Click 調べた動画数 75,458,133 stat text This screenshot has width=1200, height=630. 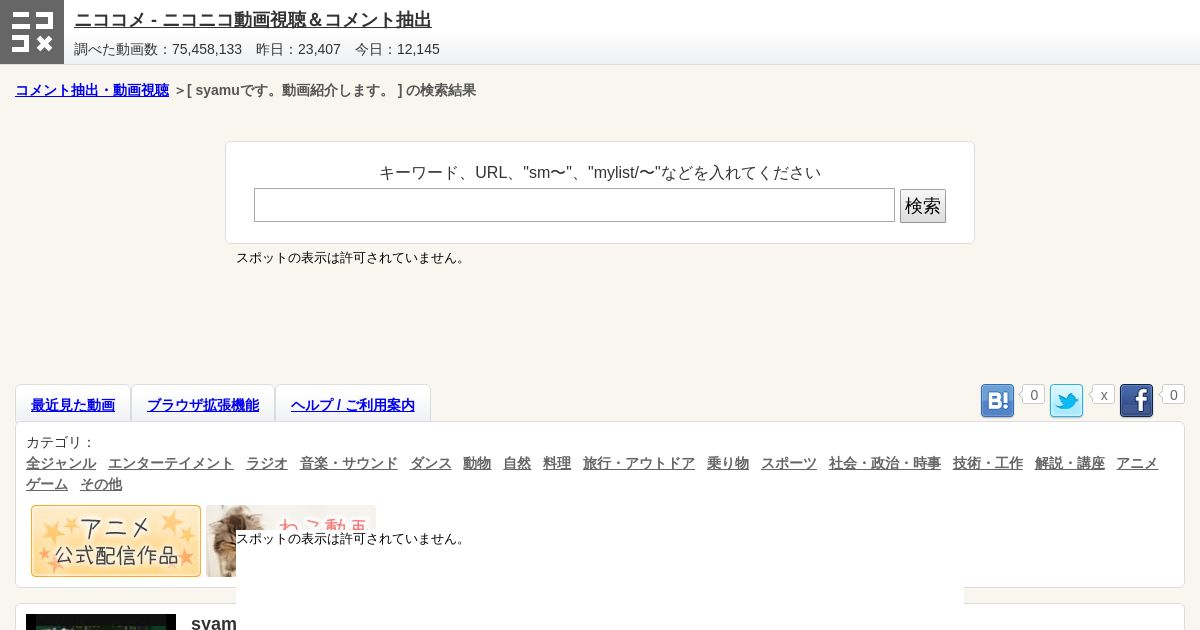tap(158, 49)
